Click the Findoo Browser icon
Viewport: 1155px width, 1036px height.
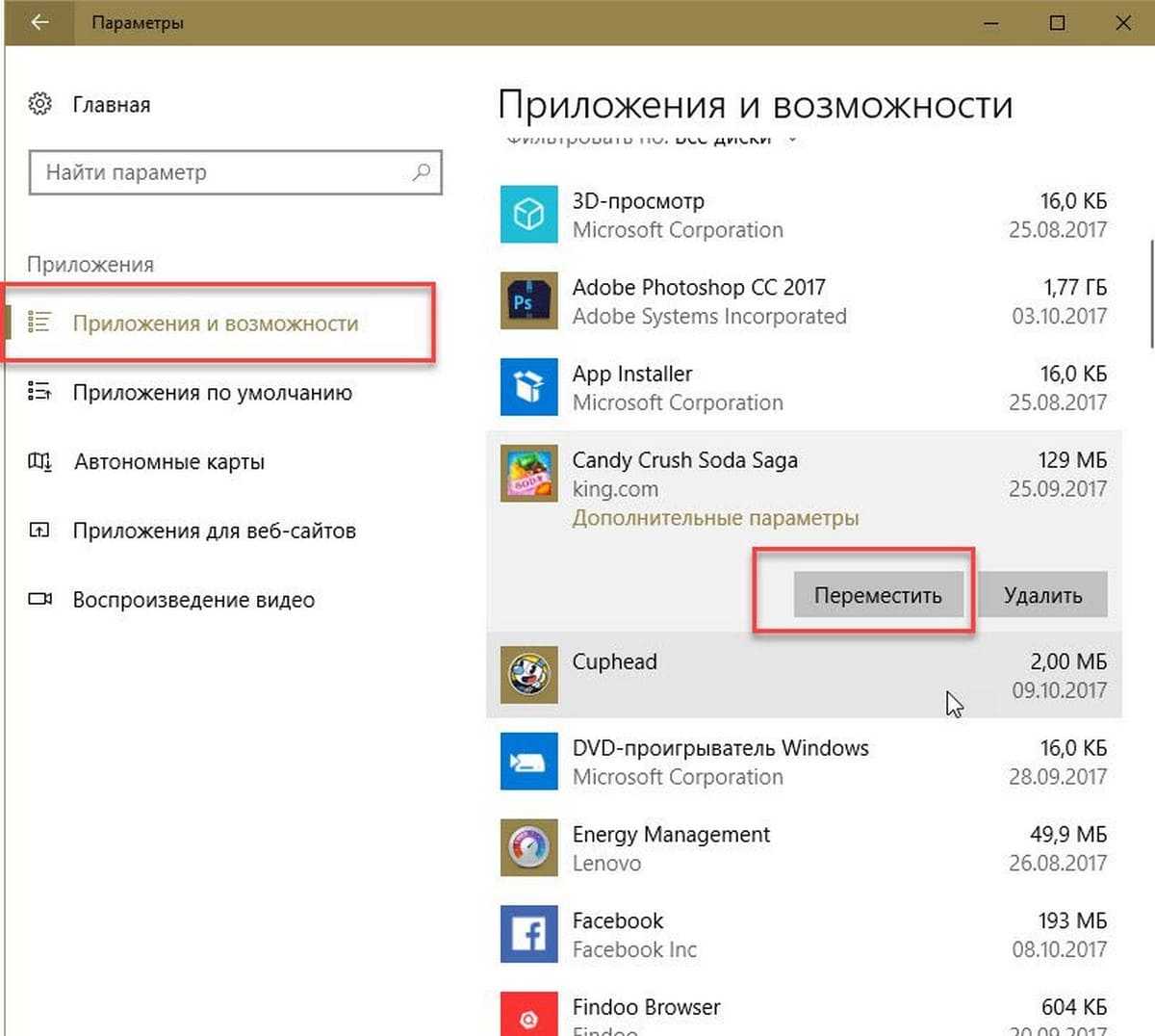pyautogui.click(x=528, y=1016)
